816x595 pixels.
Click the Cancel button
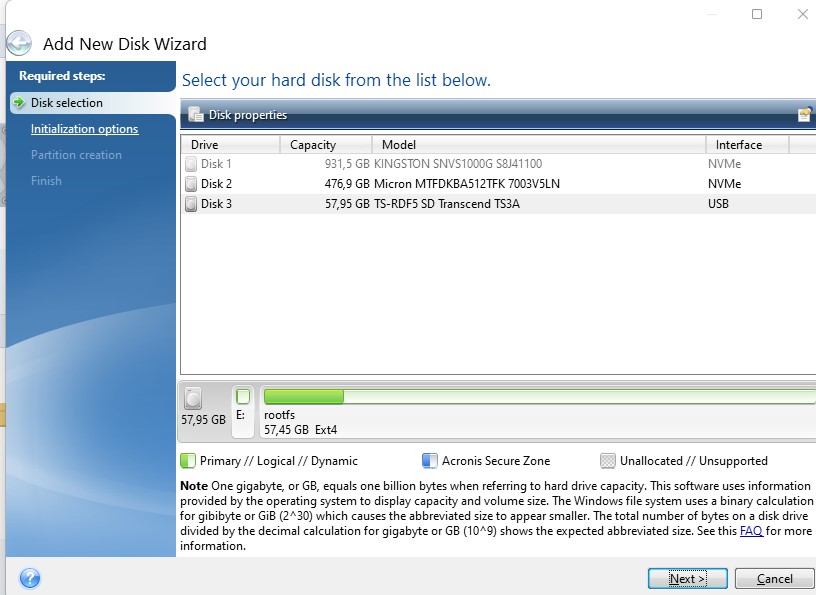pos(774,578)
